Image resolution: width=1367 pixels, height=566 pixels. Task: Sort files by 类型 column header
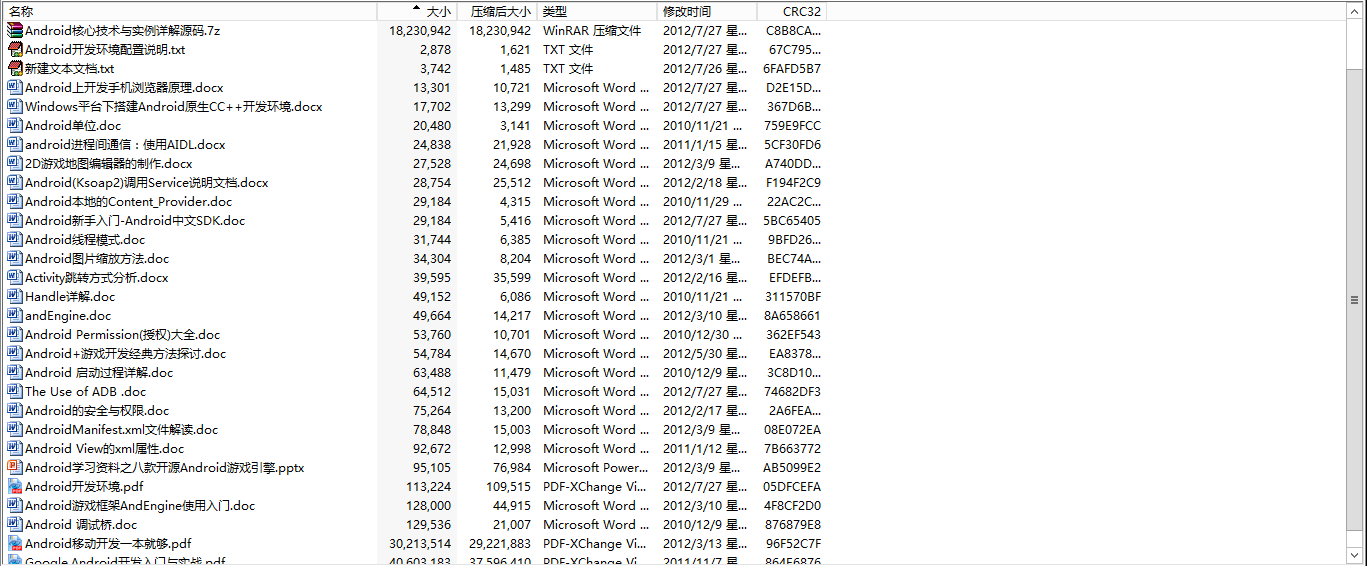point(598,11)
